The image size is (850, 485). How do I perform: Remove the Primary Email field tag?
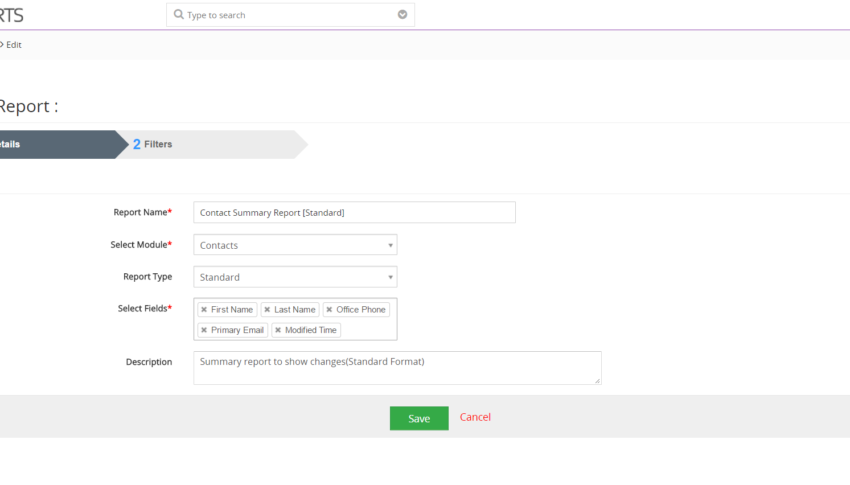(x=204, y=330)
